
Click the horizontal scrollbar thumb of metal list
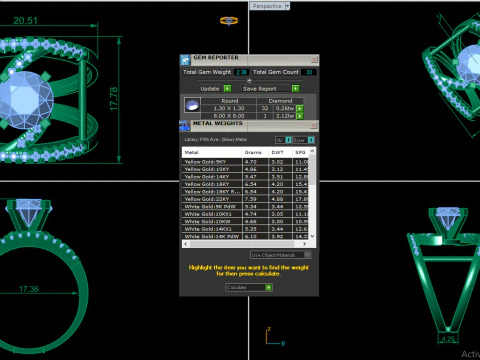tap(241, 244)
